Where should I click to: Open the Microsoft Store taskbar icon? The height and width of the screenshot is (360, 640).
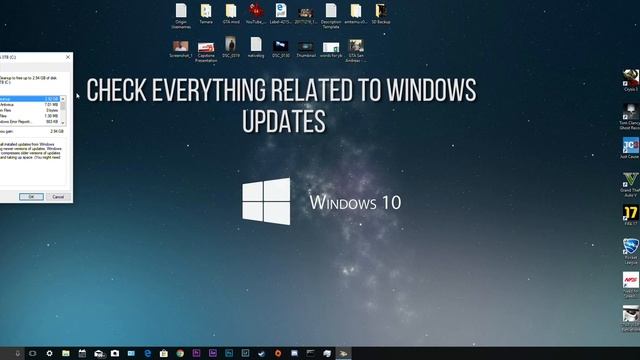click(x=164, y=353)
